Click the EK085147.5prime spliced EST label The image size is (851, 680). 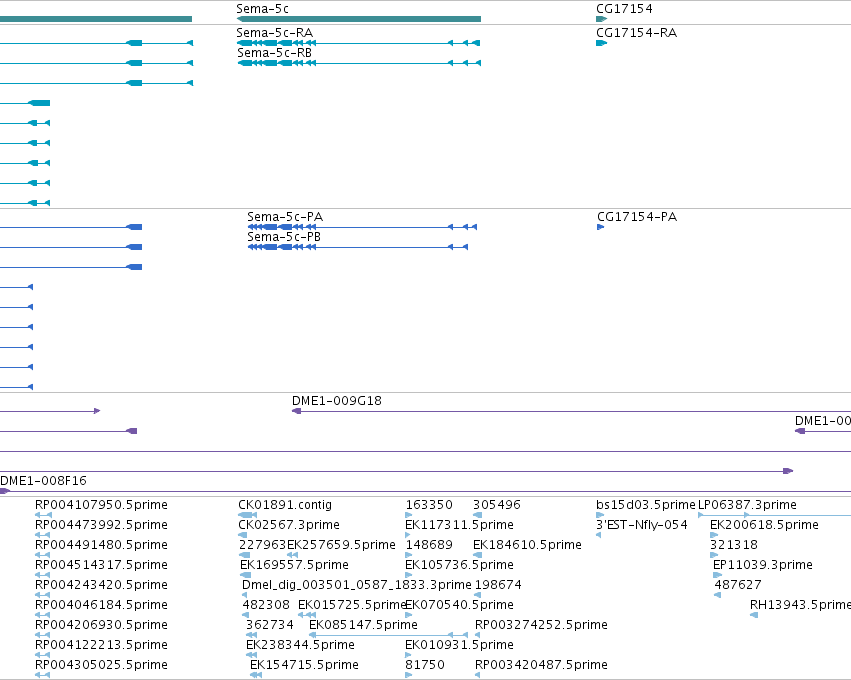pyautogui.click(x=363, y=625)
